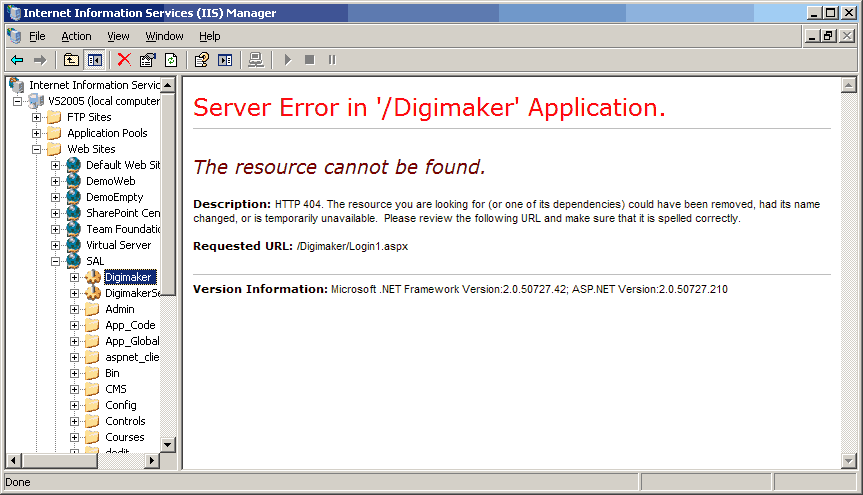Image resolution: width=863 pixels, height=495 pixels.
Task: Click the Forward arrow toolbar icon
Action: [40, 60]
